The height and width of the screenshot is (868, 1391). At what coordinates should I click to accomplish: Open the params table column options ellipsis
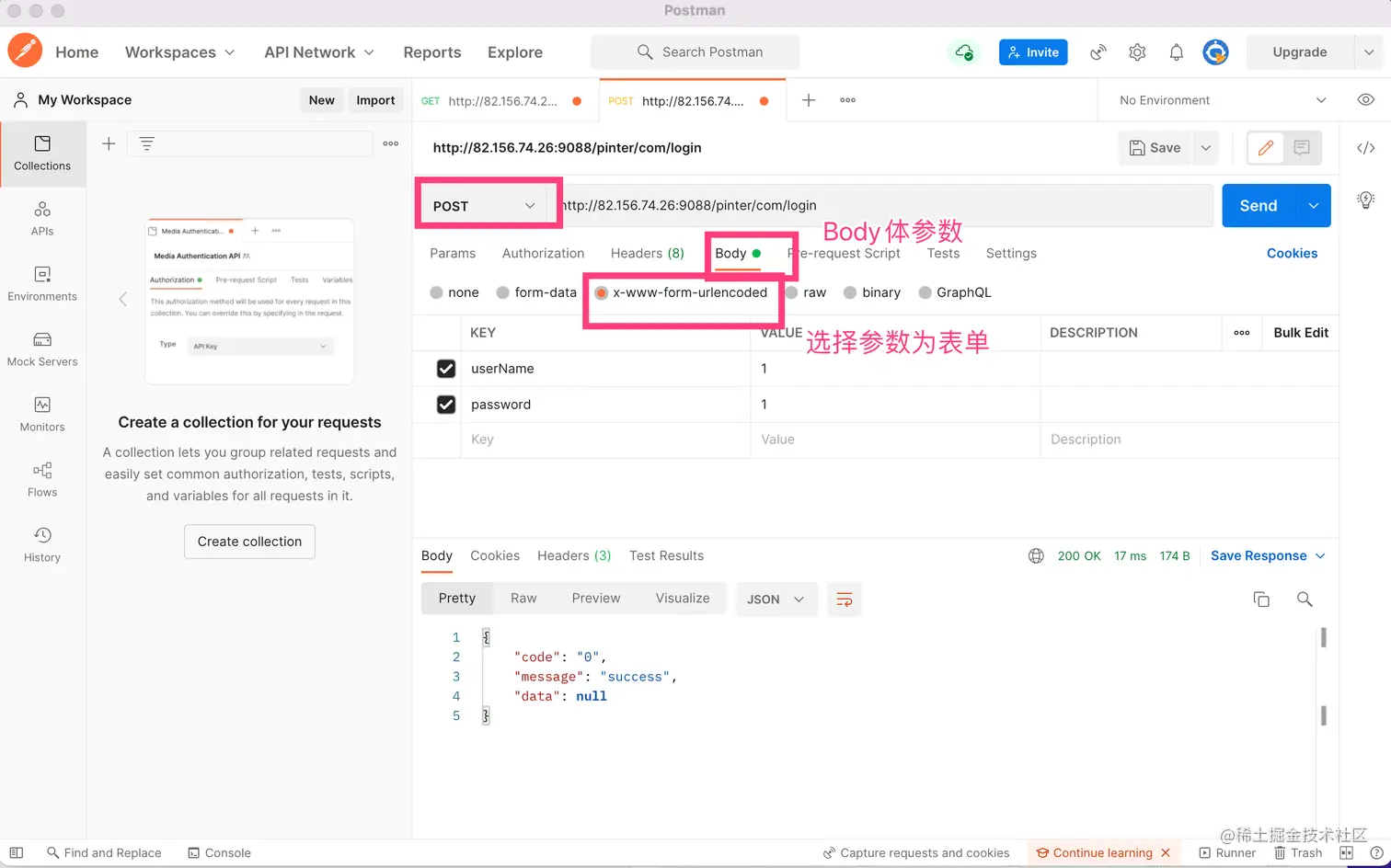pyautogui.click(x=1242, y=333)
